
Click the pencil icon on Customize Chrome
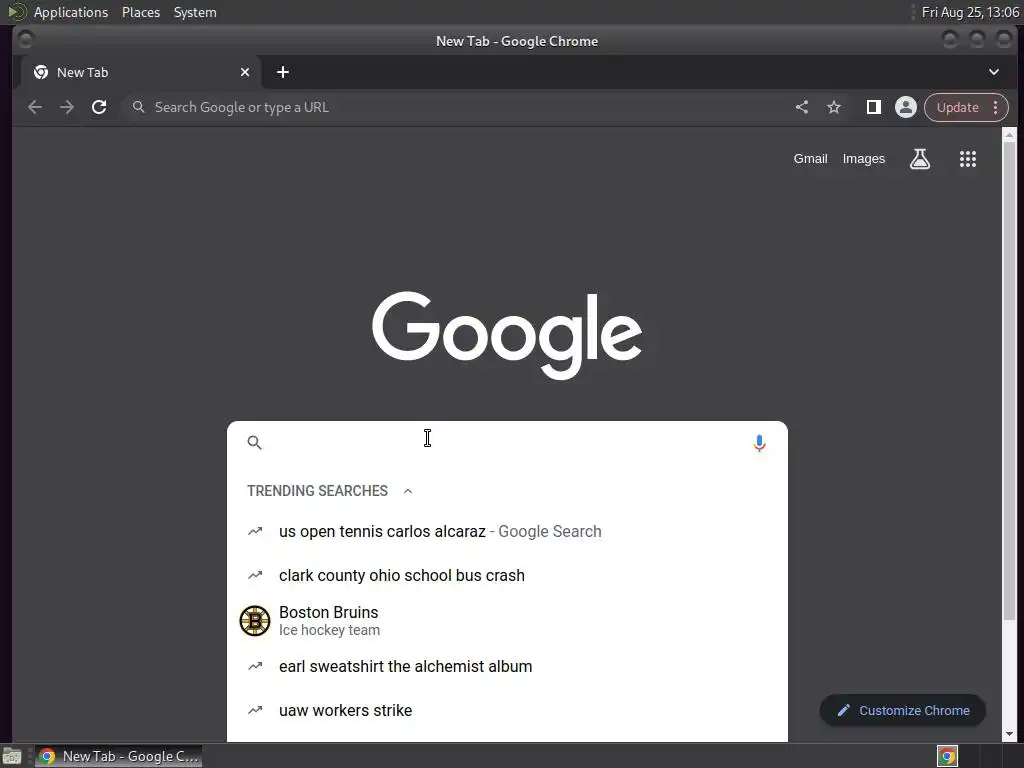tap(844, 710)
